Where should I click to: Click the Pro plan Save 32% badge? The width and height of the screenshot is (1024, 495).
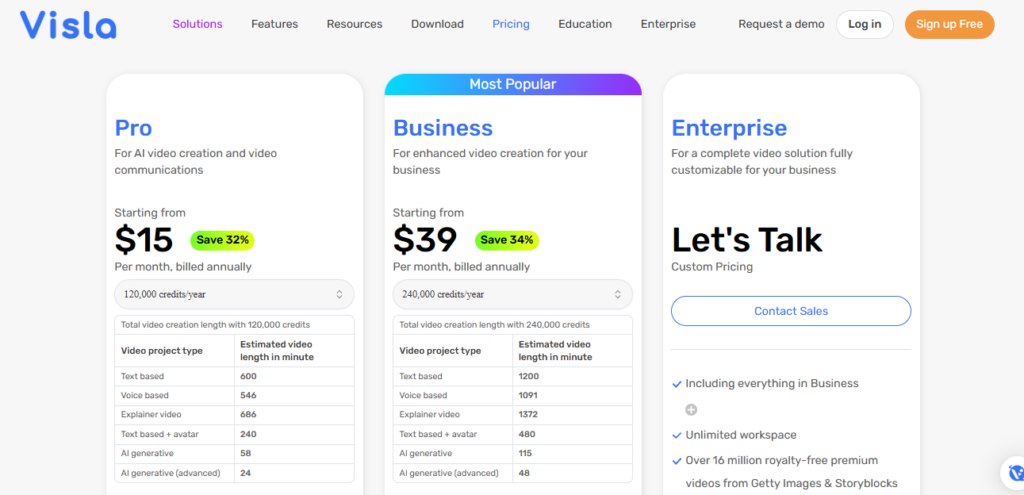click(x=223, y=240)
